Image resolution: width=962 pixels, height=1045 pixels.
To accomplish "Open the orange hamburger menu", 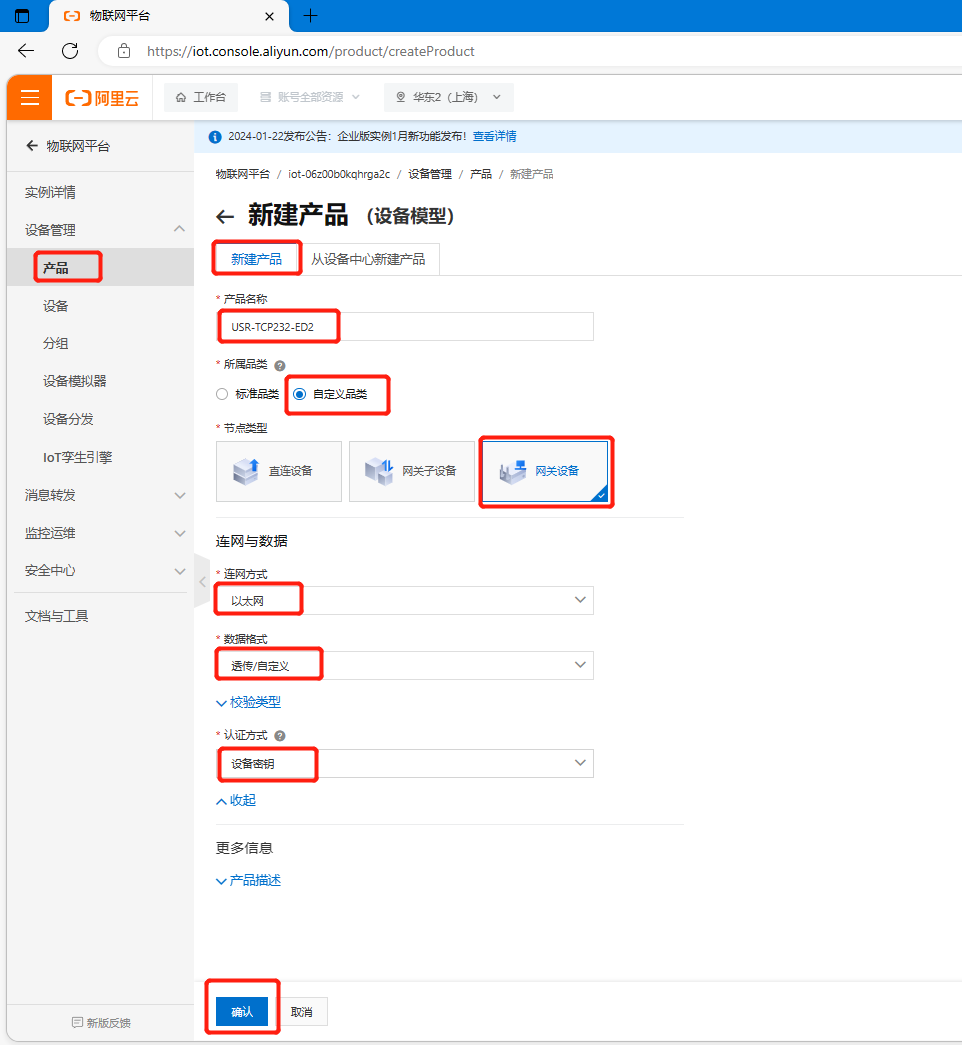I will 29,98.
